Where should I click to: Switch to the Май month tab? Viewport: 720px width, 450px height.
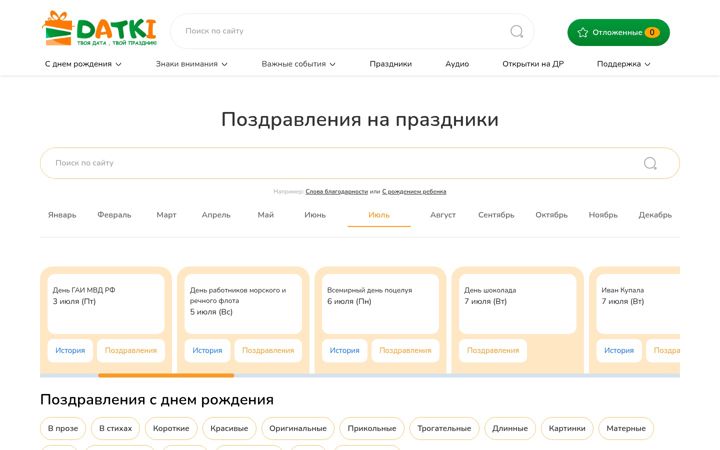tap(265, 214)
